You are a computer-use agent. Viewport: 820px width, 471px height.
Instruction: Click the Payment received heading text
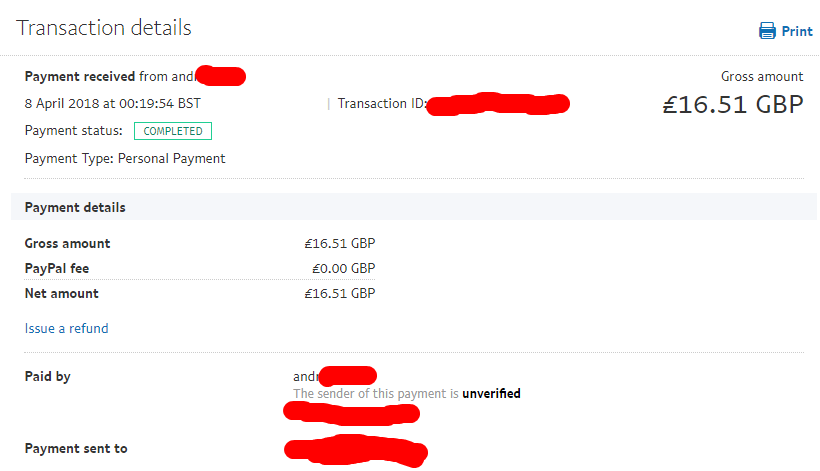(x=80, y=76)
